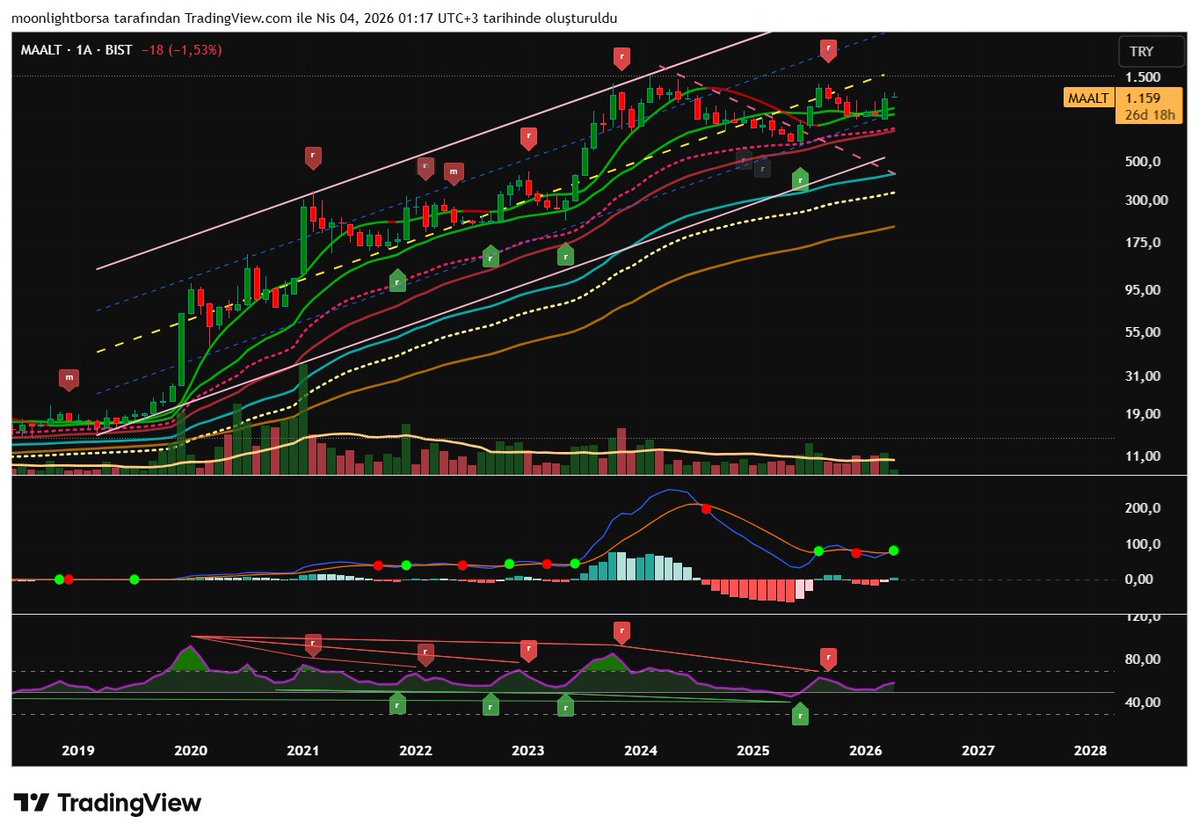Click 2022 on the time axis
The width and height of the screenshot is (1199, 838).
pyautogui.click(x=415, y=751)
